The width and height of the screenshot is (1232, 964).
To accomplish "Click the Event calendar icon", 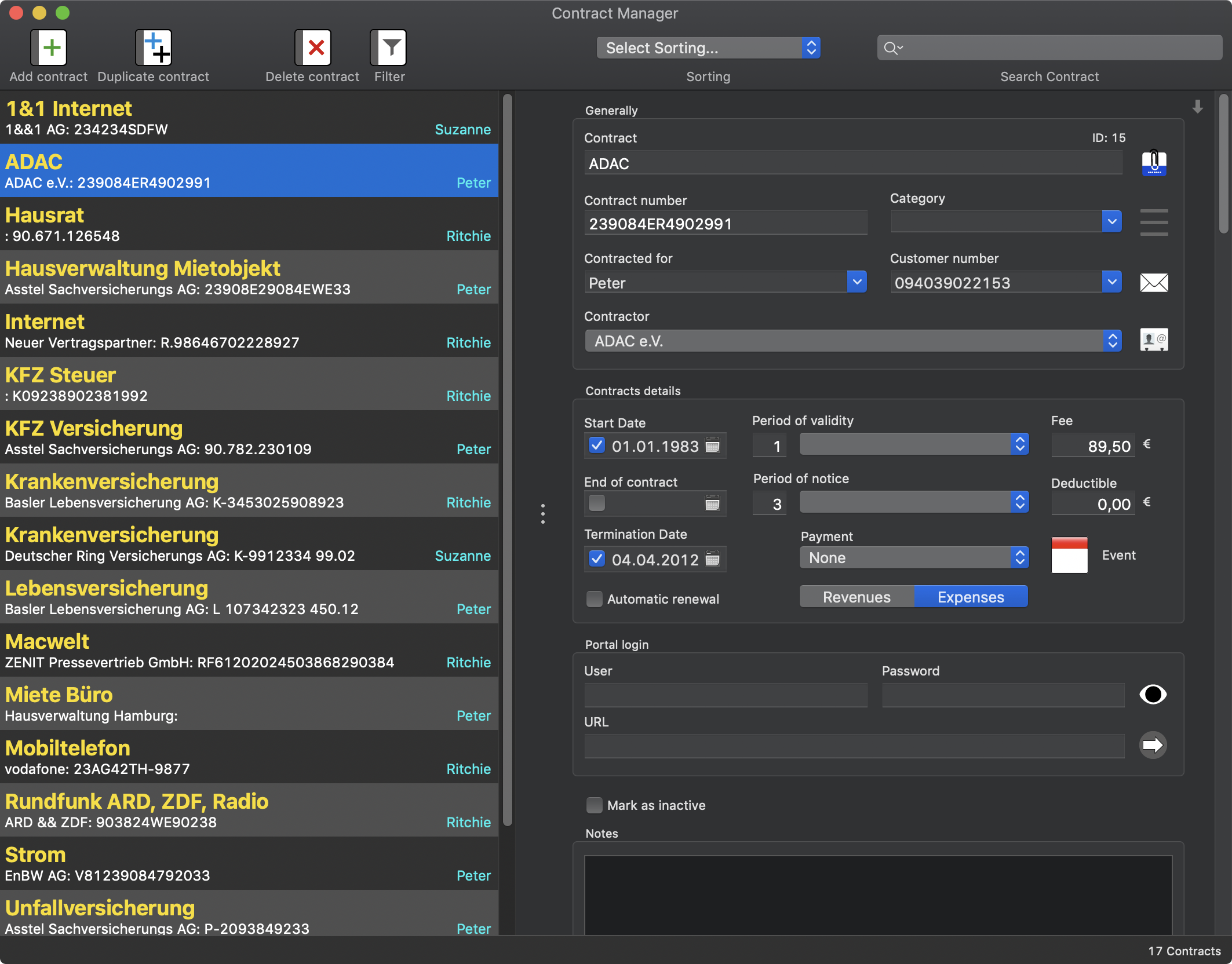I will tap(1069, 555).
